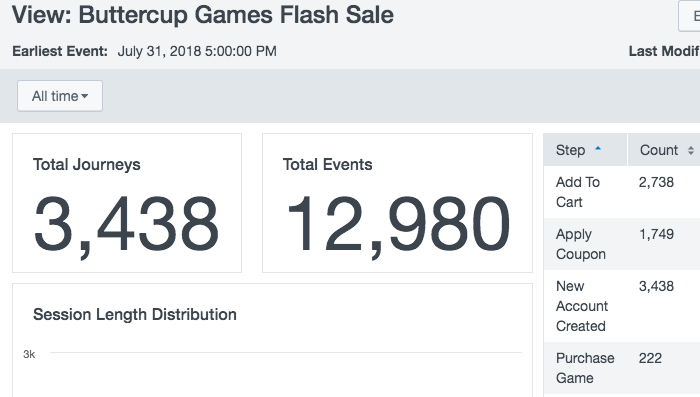The width and height of the screenshot is (700, 397).
Task: Select the Add To Cart step row
Action: [x=622, y=192]
